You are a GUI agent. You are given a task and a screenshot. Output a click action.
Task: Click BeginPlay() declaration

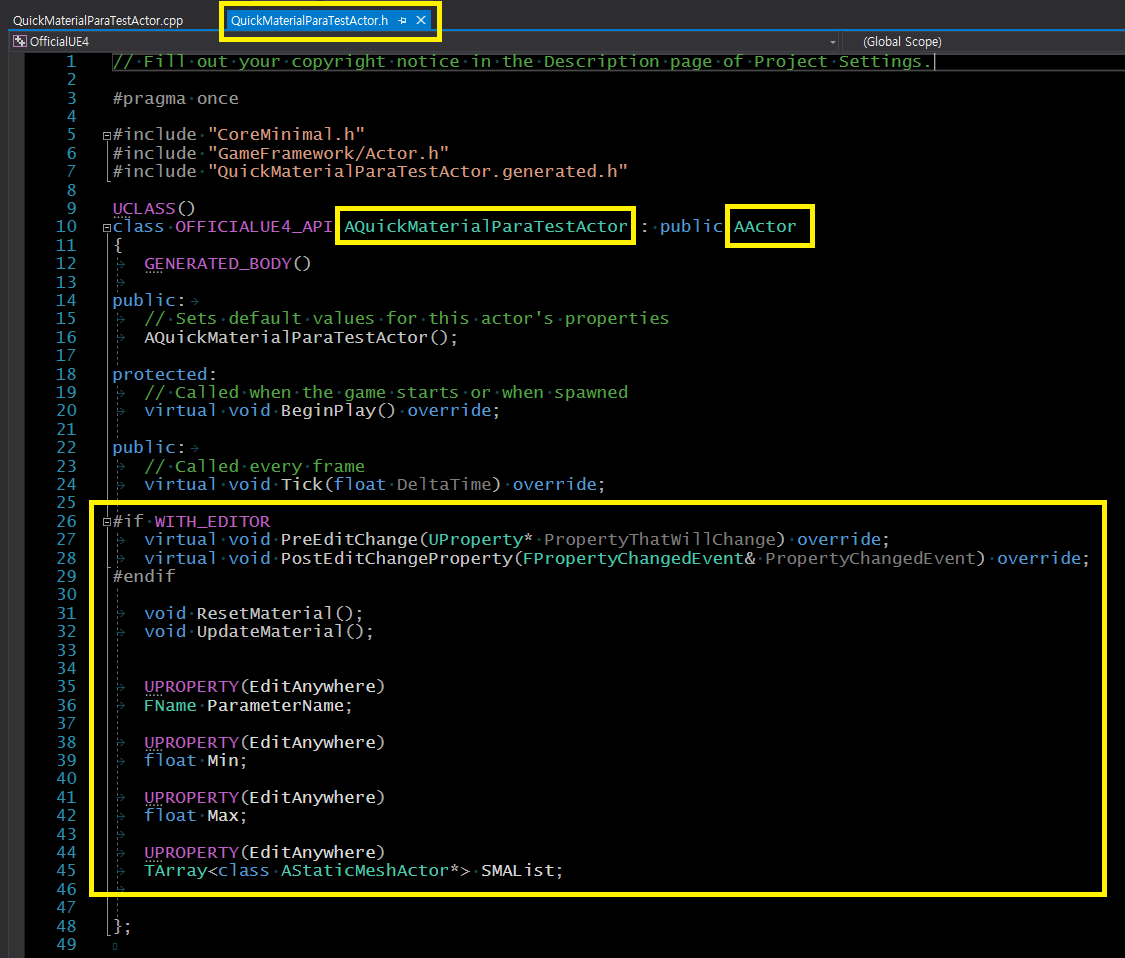[x=321, y=410]
